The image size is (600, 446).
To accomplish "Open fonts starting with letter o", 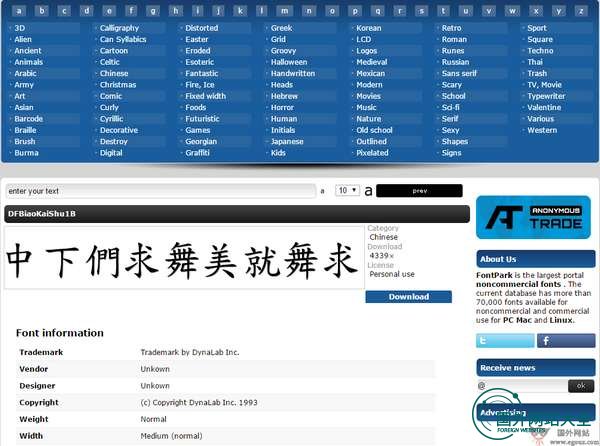I will click(332, 11).
